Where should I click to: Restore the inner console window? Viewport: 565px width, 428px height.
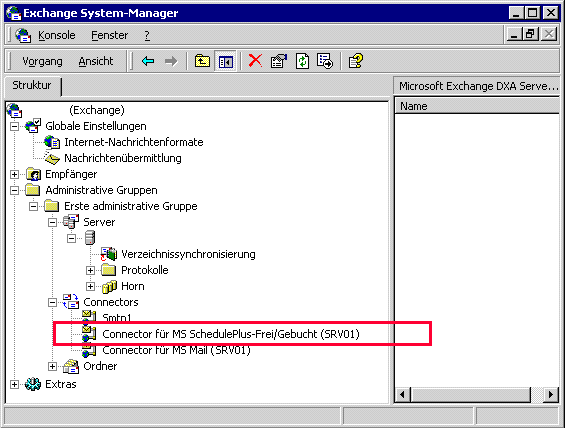[530, 35]
